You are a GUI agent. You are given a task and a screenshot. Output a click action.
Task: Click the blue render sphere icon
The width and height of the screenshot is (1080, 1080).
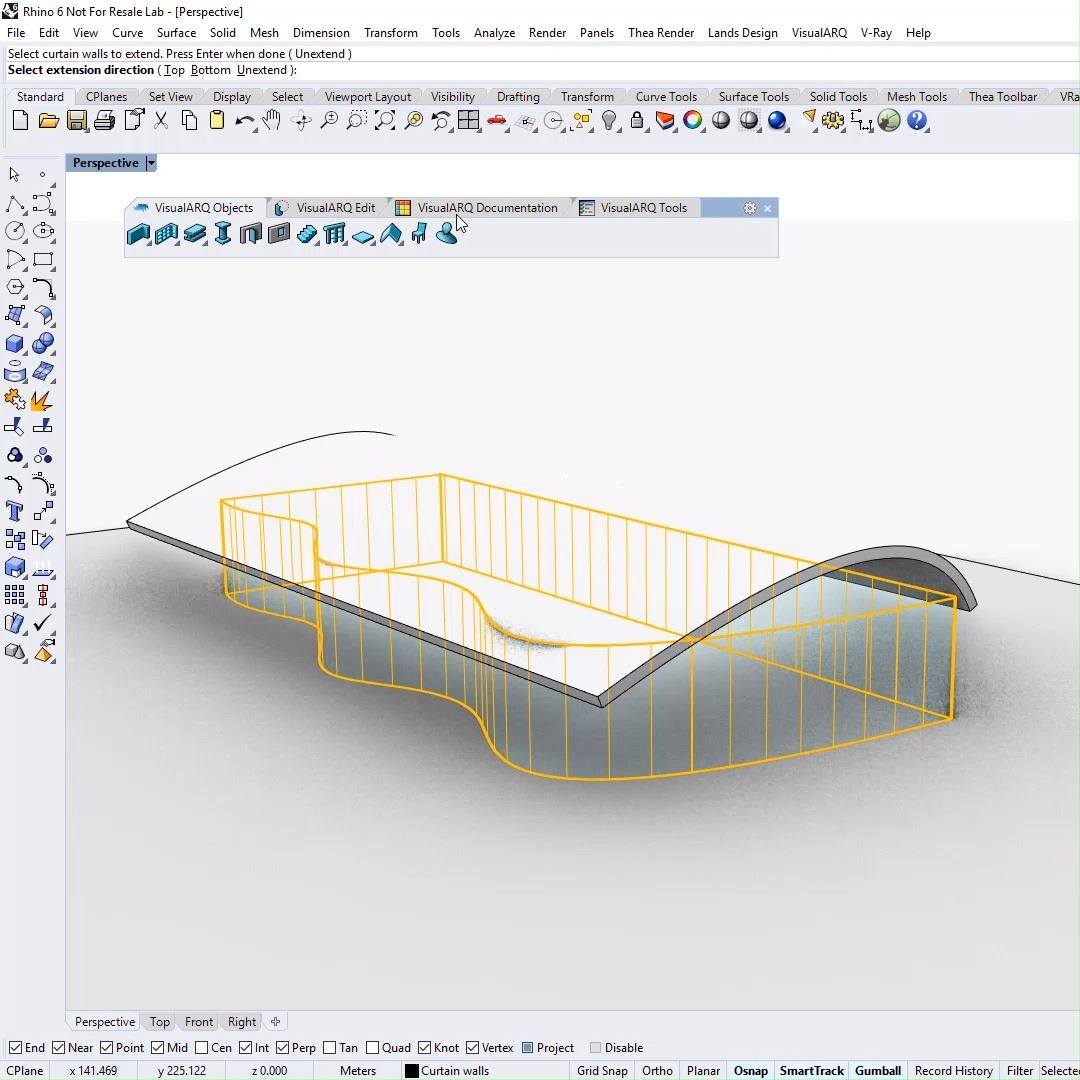(x=777, y=121)
